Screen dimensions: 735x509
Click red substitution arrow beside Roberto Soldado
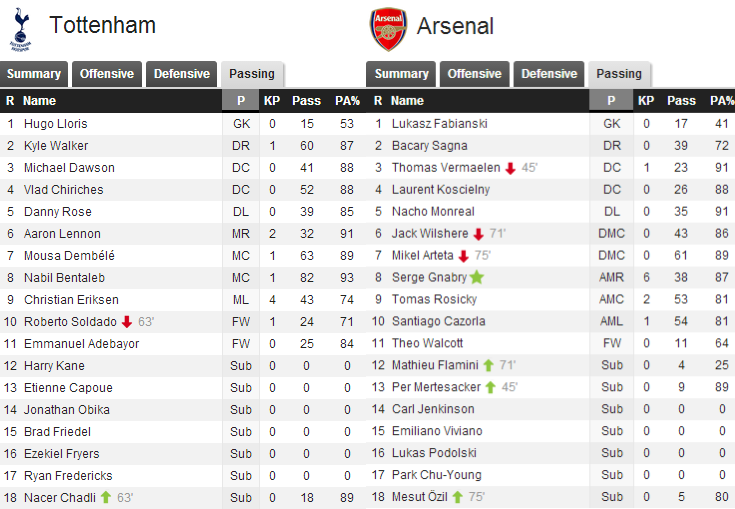tap(127, 322)
